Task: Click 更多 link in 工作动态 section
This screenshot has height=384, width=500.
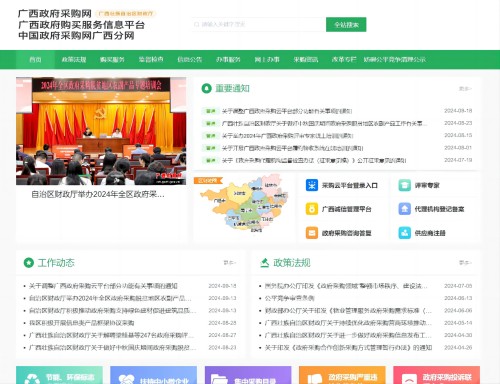Action: pos(230,263)
